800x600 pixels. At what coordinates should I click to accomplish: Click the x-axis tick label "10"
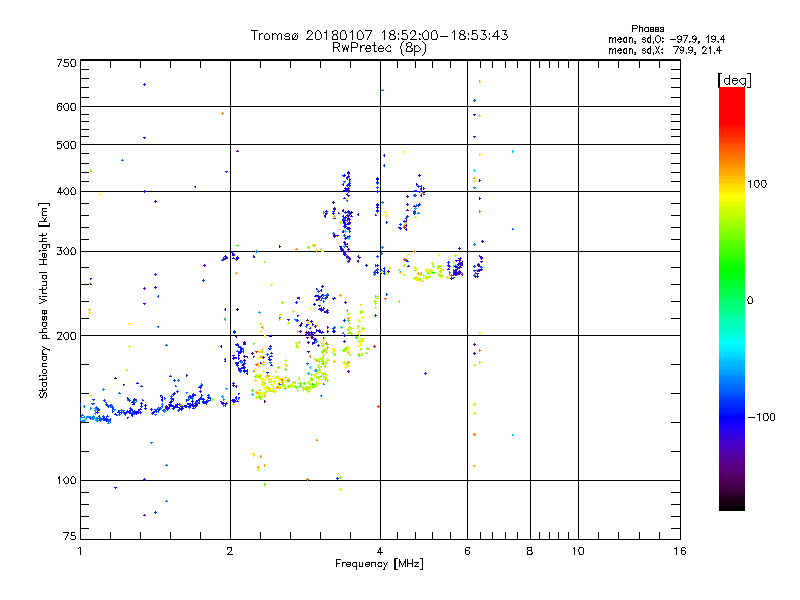pos(578,551)
